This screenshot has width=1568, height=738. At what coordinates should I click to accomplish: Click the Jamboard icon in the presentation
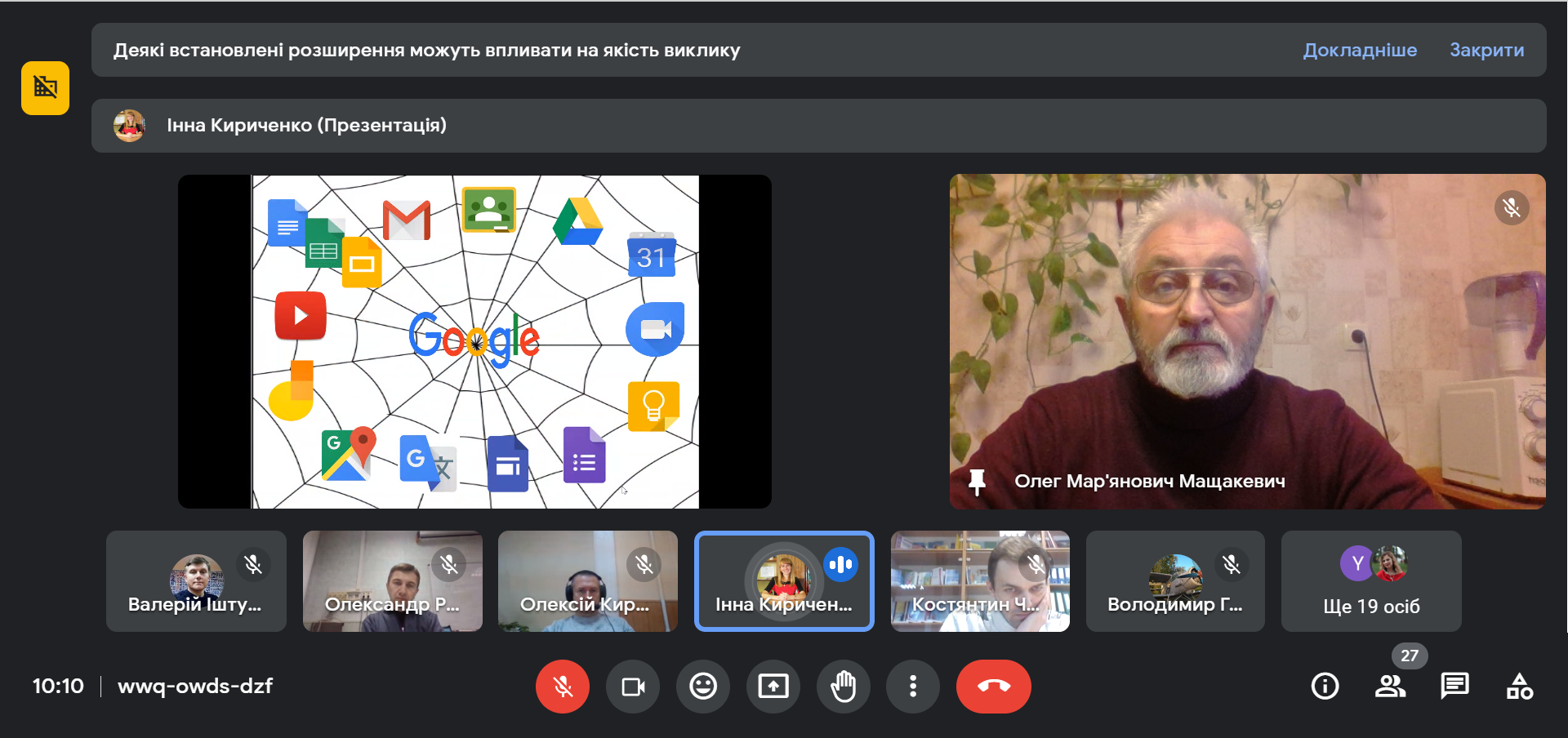(292, 391)
